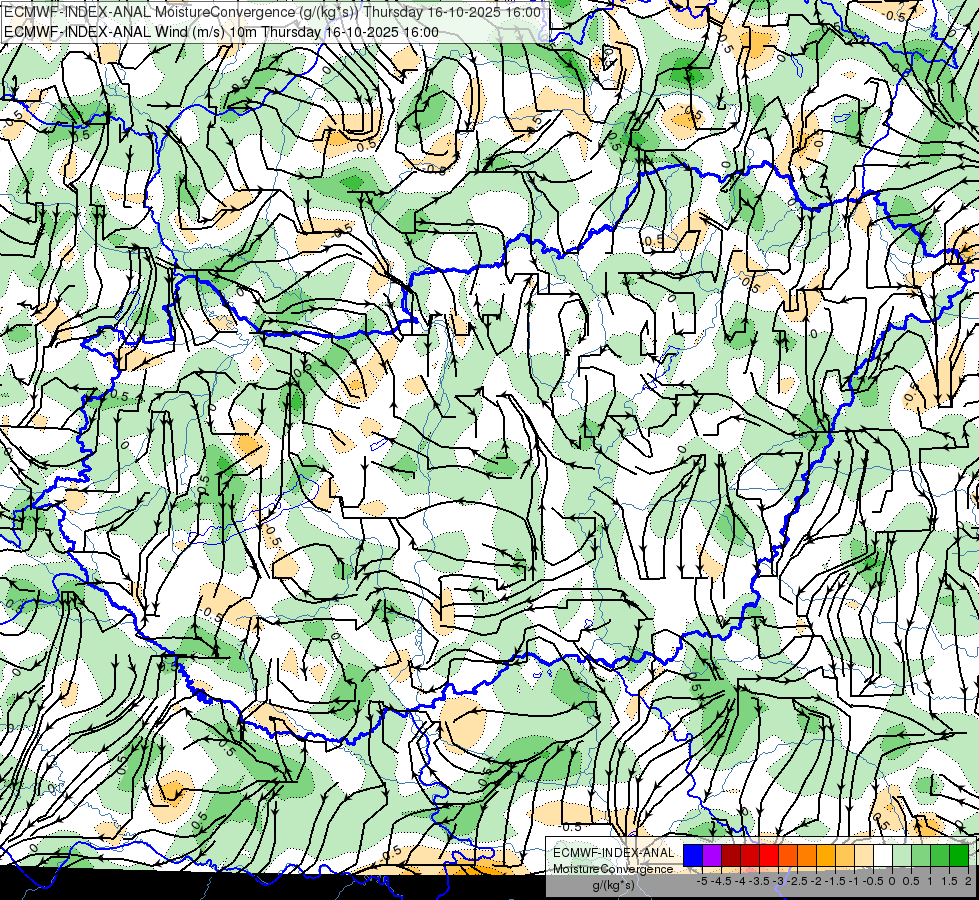
Task: Click the '-3.5' legend tick label
Action: (759, 881)
